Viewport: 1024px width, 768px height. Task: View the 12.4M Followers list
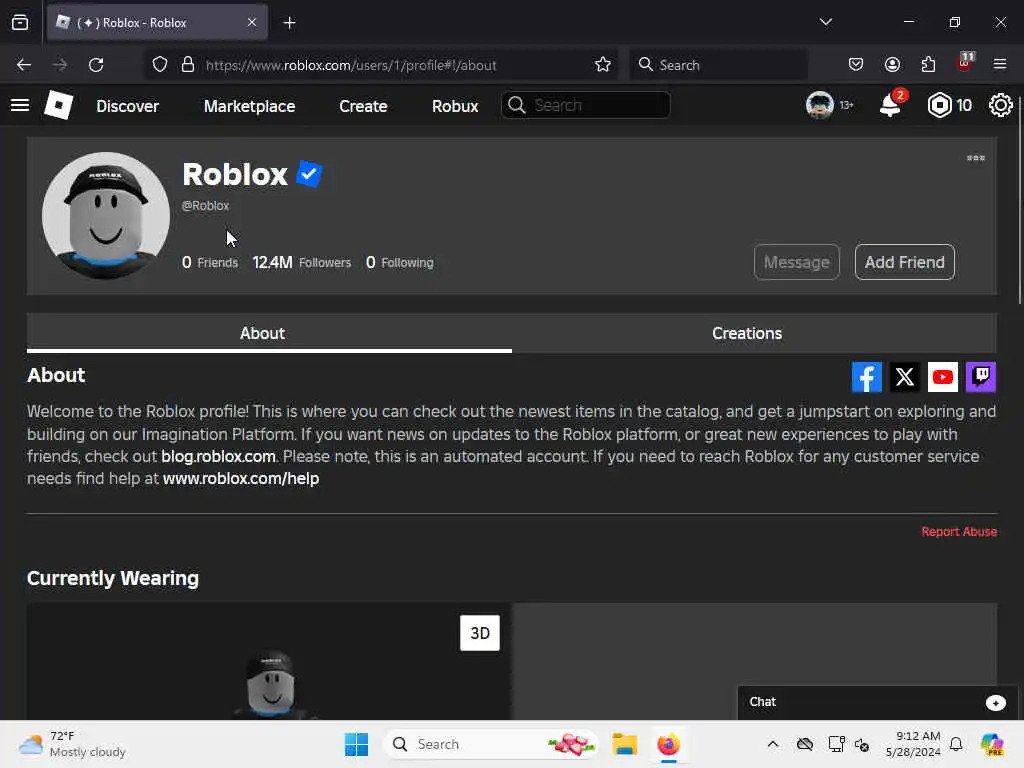[302, 263]
